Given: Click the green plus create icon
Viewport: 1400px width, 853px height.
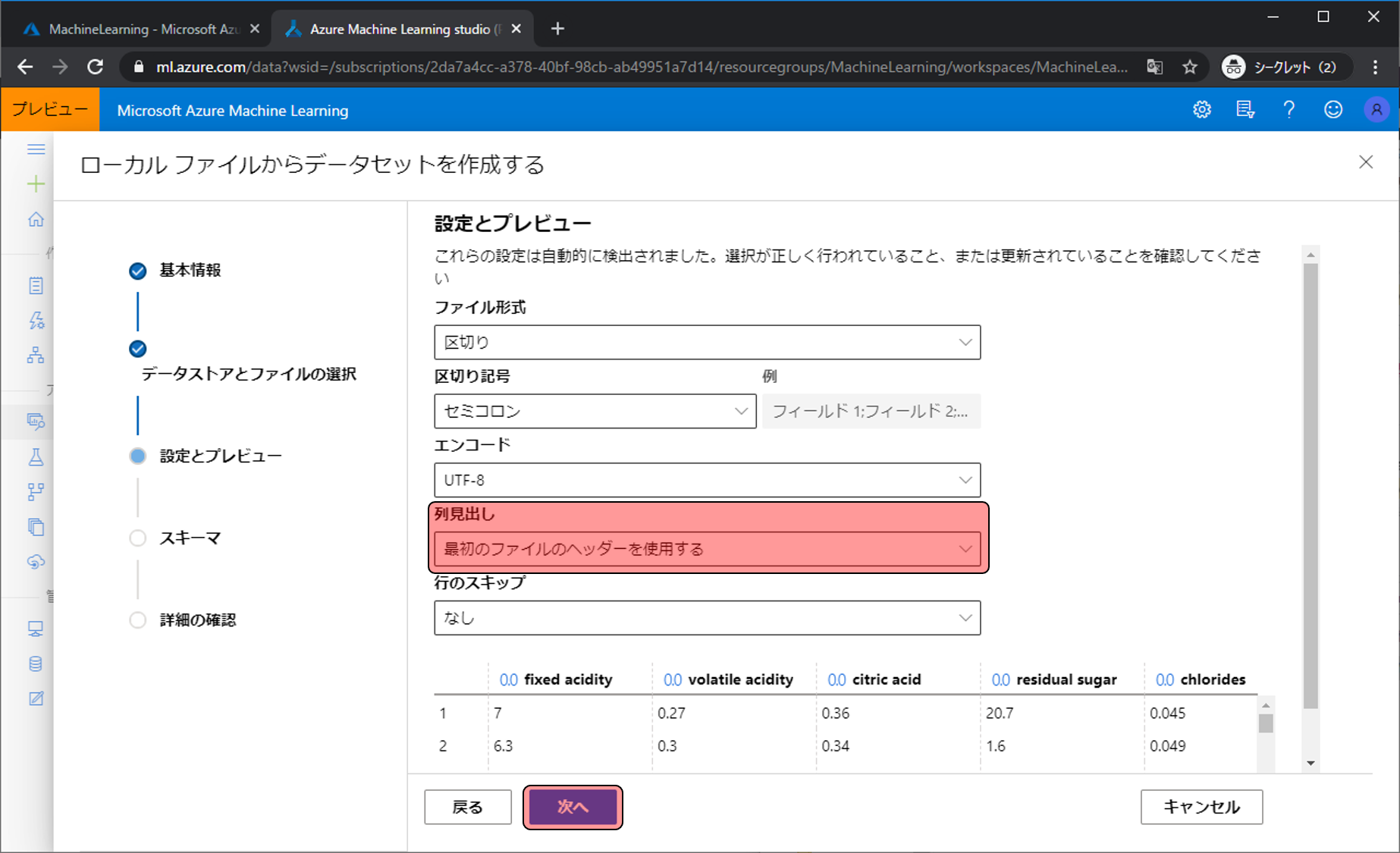Looking at the screenshot, I should 36,184.
